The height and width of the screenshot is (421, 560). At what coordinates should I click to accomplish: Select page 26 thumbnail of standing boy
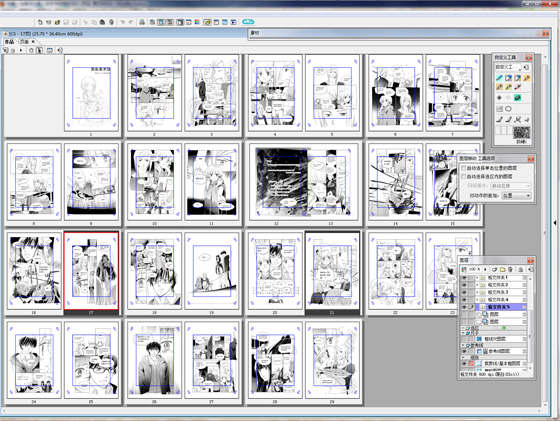154,360
